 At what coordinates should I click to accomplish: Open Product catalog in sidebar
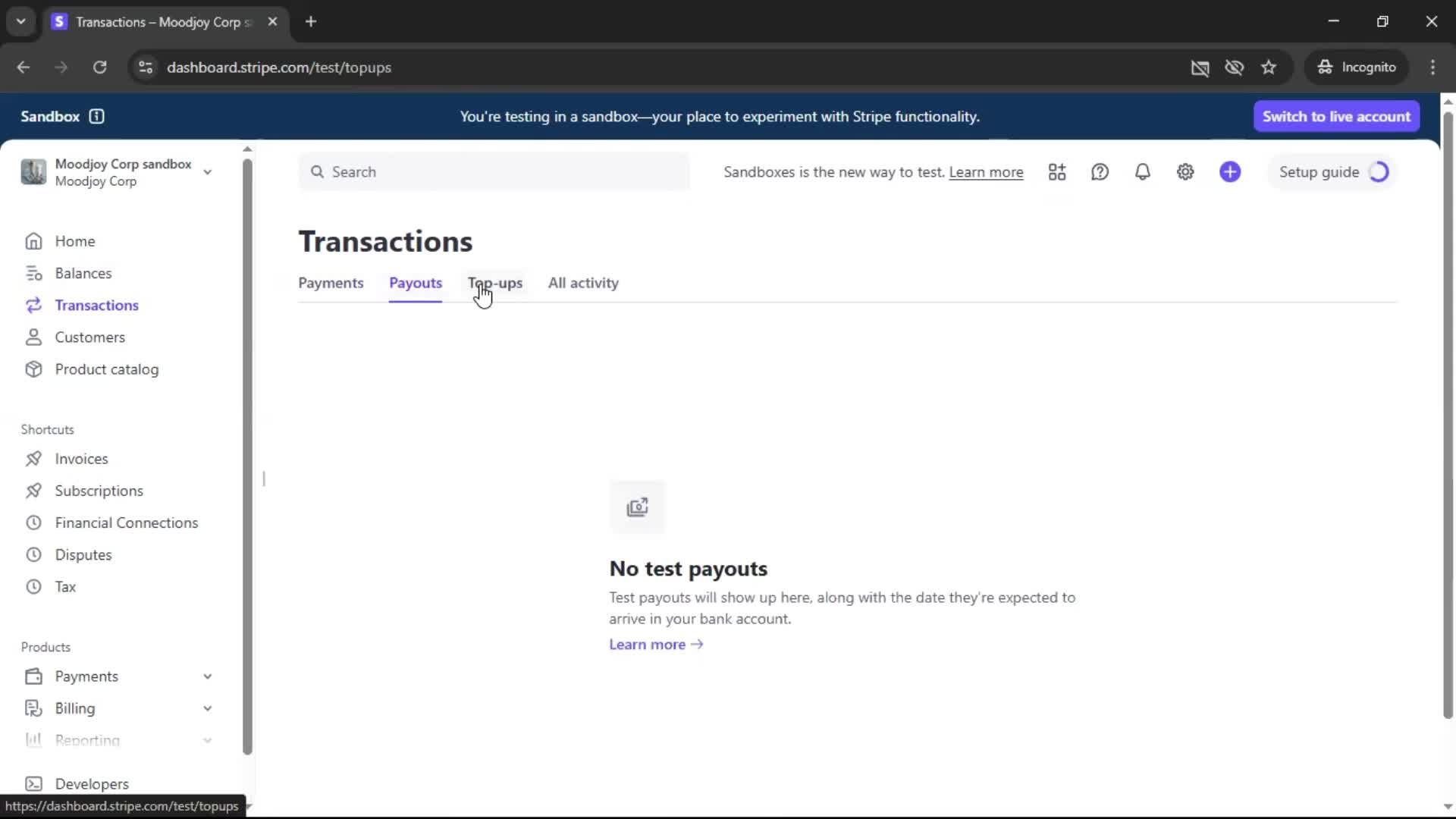(106, 369)
